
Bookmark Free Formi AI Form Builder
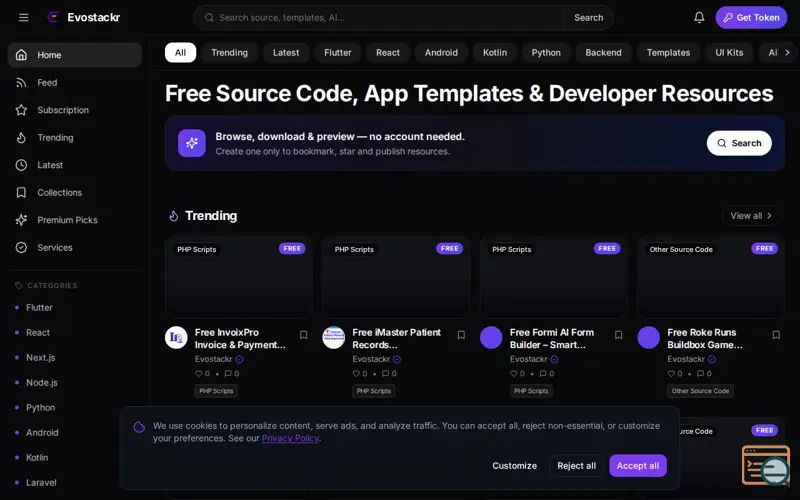[618, 335]
